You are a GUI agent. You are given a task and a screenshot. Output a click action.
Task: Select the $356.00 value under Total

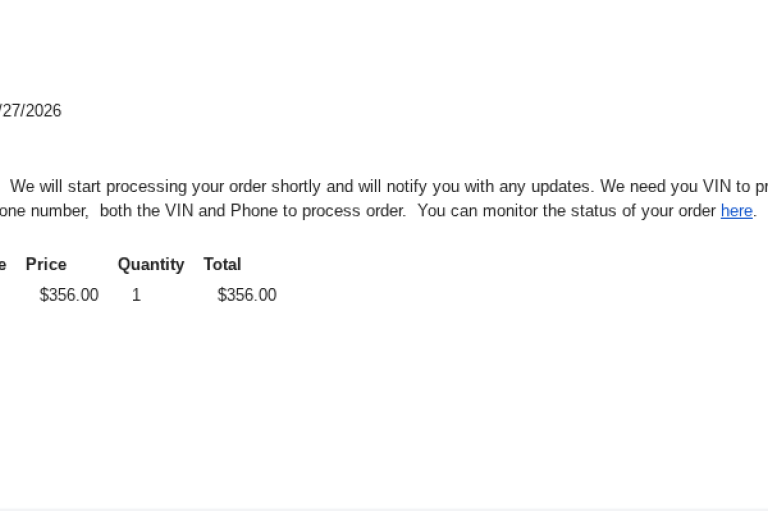pyautogui.click(x=247, y=295)
